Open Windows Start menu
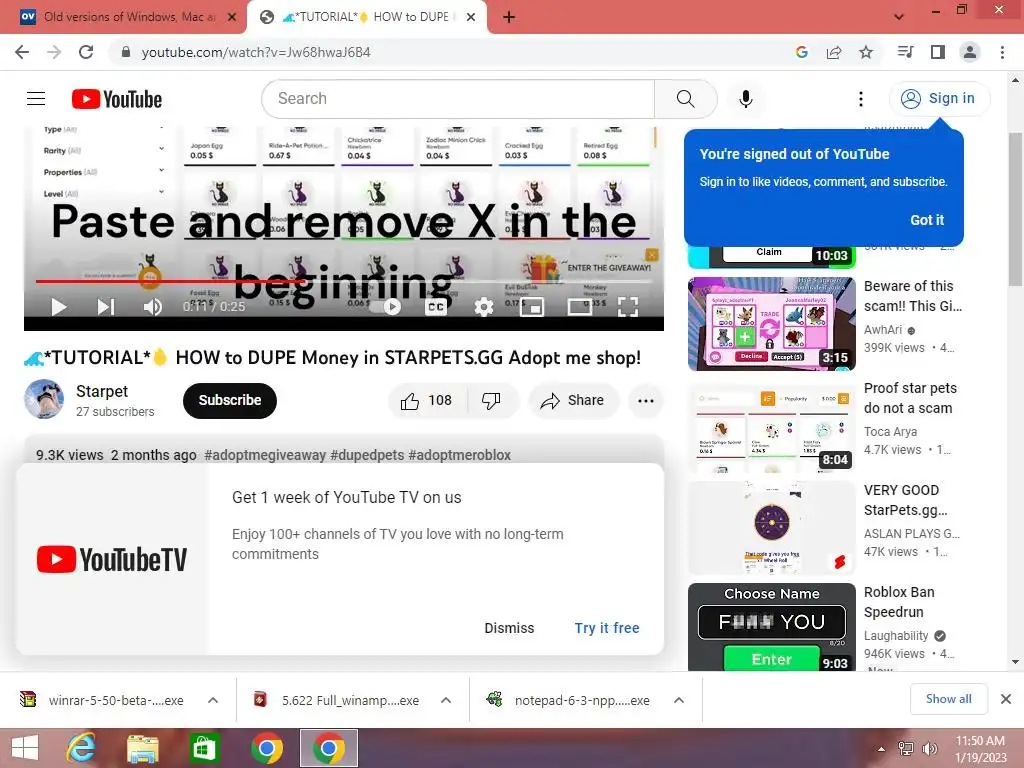Image resolution: width=1024 pixels, height=768 pixels. [25, 748]
